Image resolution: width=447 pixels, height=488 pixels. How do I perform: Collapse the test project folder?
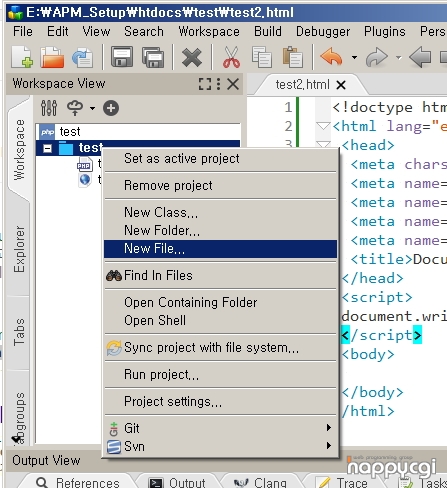click(47, 148)
